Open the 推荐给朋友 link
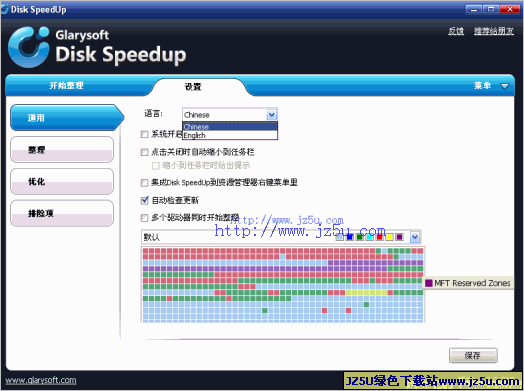Screen dimensions: 524x391 click(494, 31)
